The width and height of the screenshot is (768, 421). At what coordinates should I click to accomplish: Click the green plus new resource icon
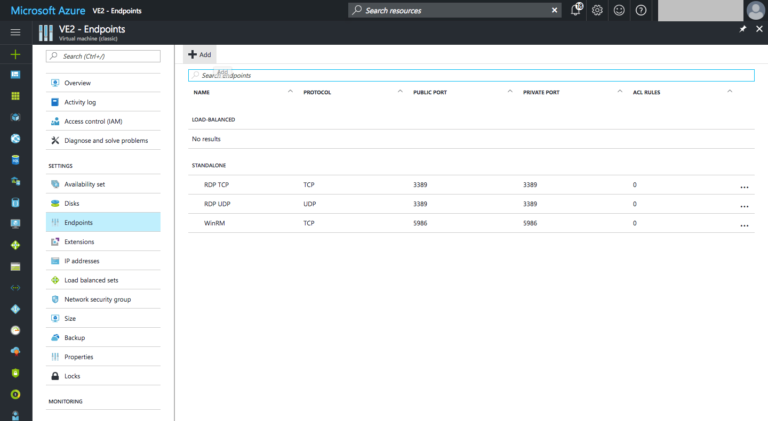(15, 54)
